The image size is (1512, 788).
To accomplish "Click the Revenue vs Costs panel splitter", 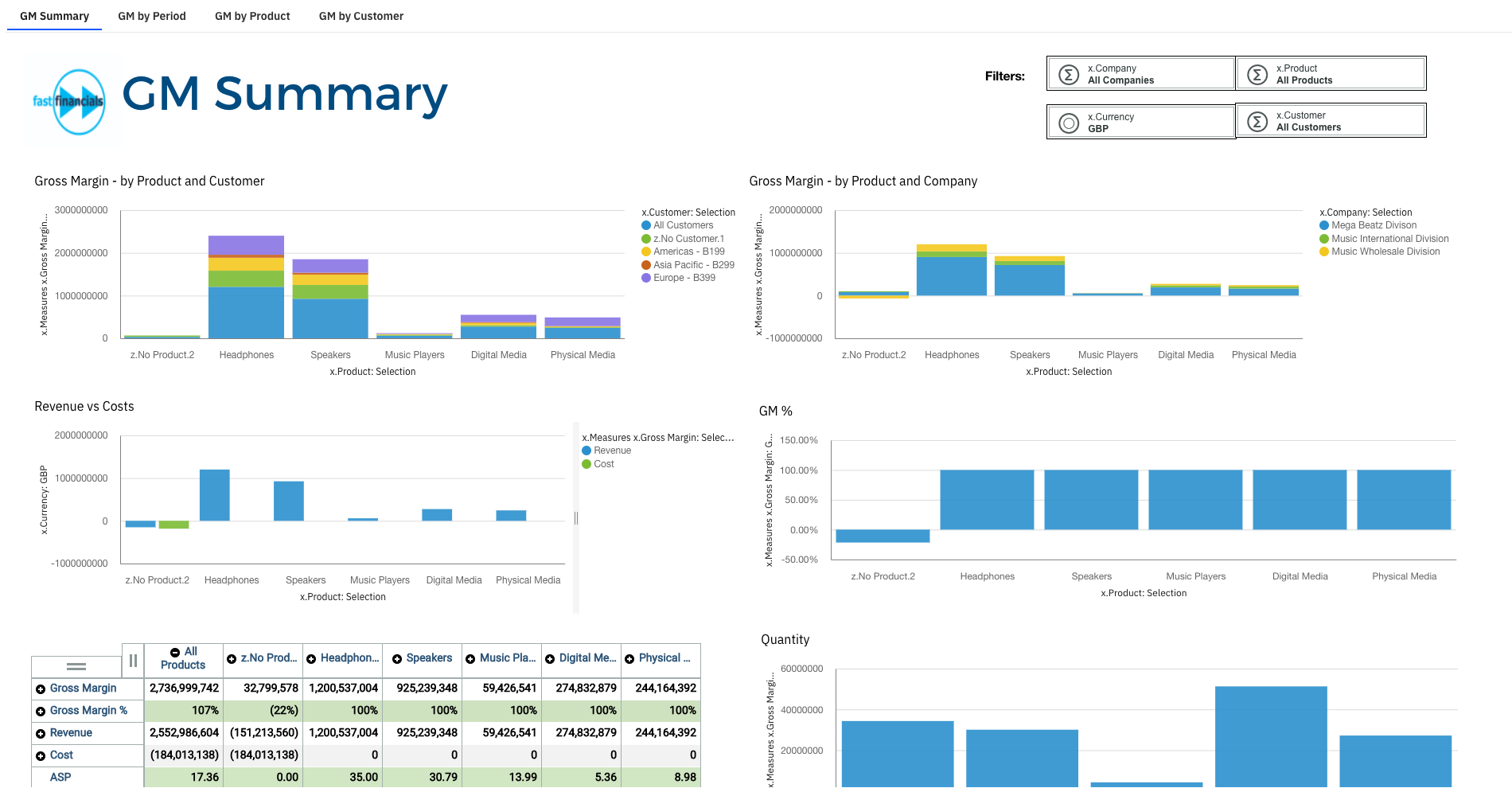I will (576, 518).
